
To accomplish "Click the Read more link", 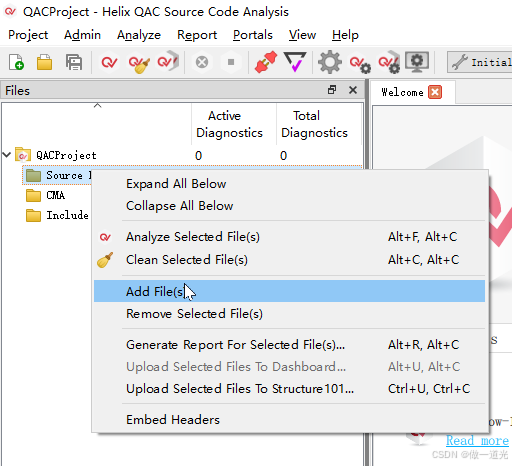I will point(477,441).
